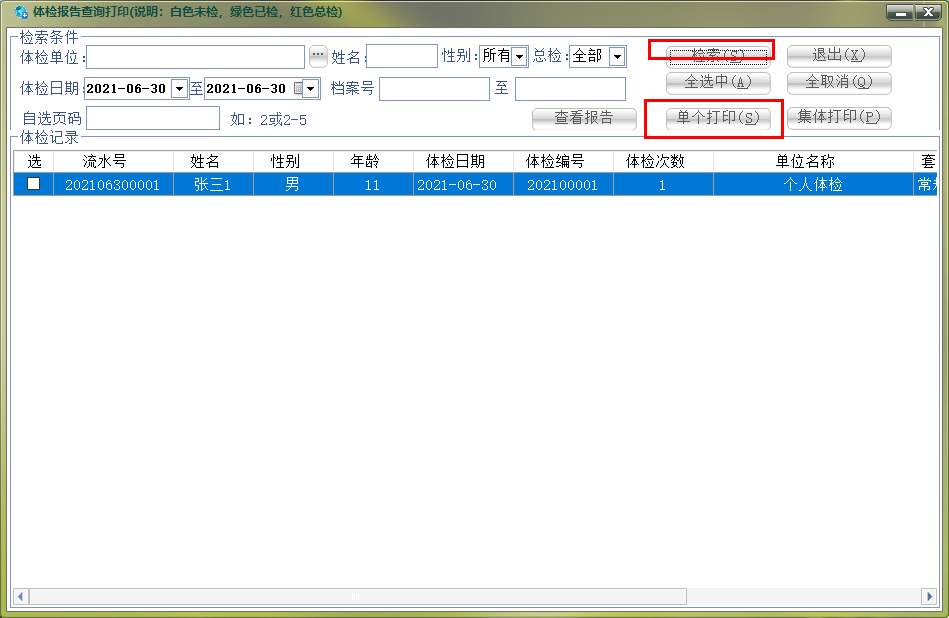Click the 退出(X) exit button
The image size is (949, 618).
[839, 56]
